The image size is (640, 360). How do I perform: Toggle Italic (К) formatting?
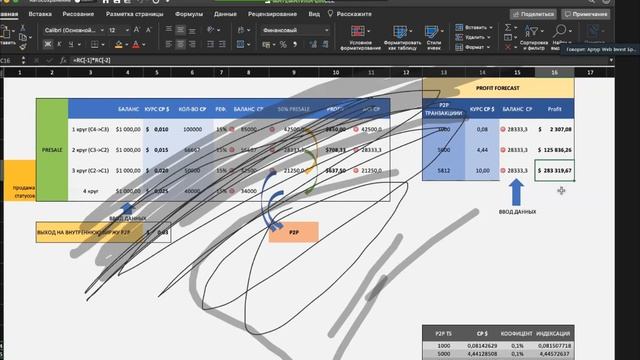[59, 44]
